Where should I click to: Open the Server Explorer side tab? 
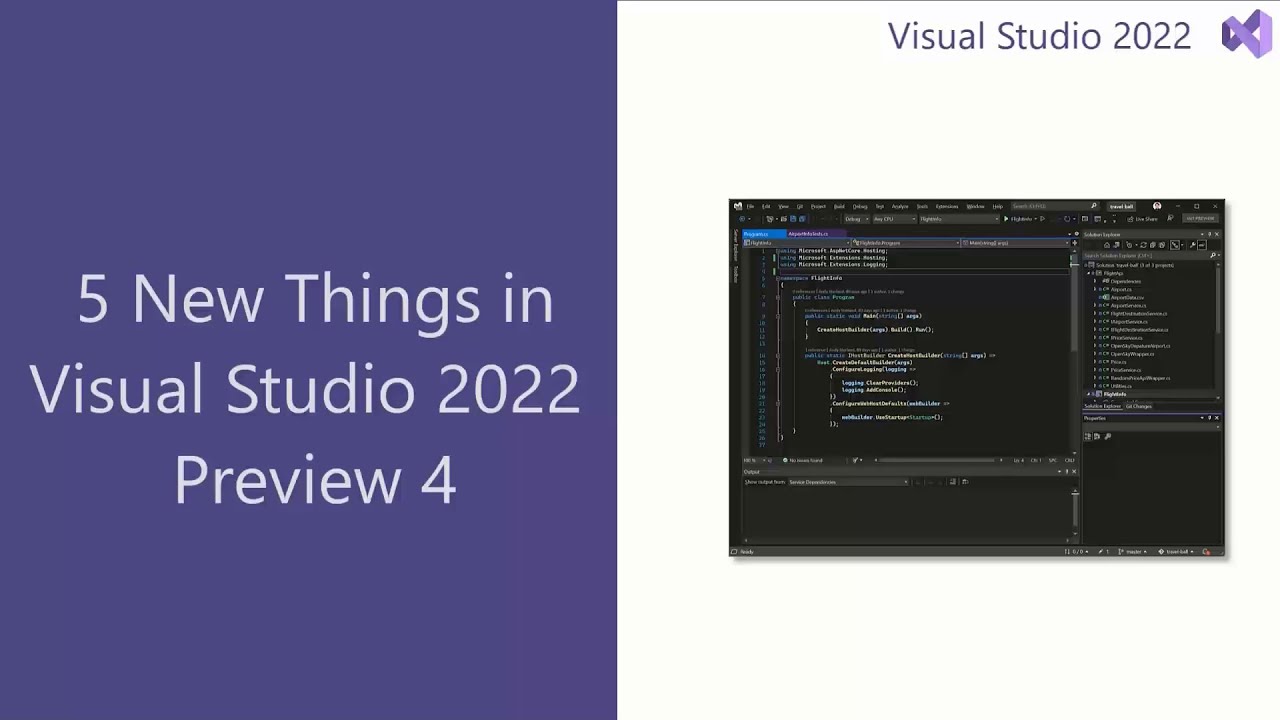pos(736,245)
